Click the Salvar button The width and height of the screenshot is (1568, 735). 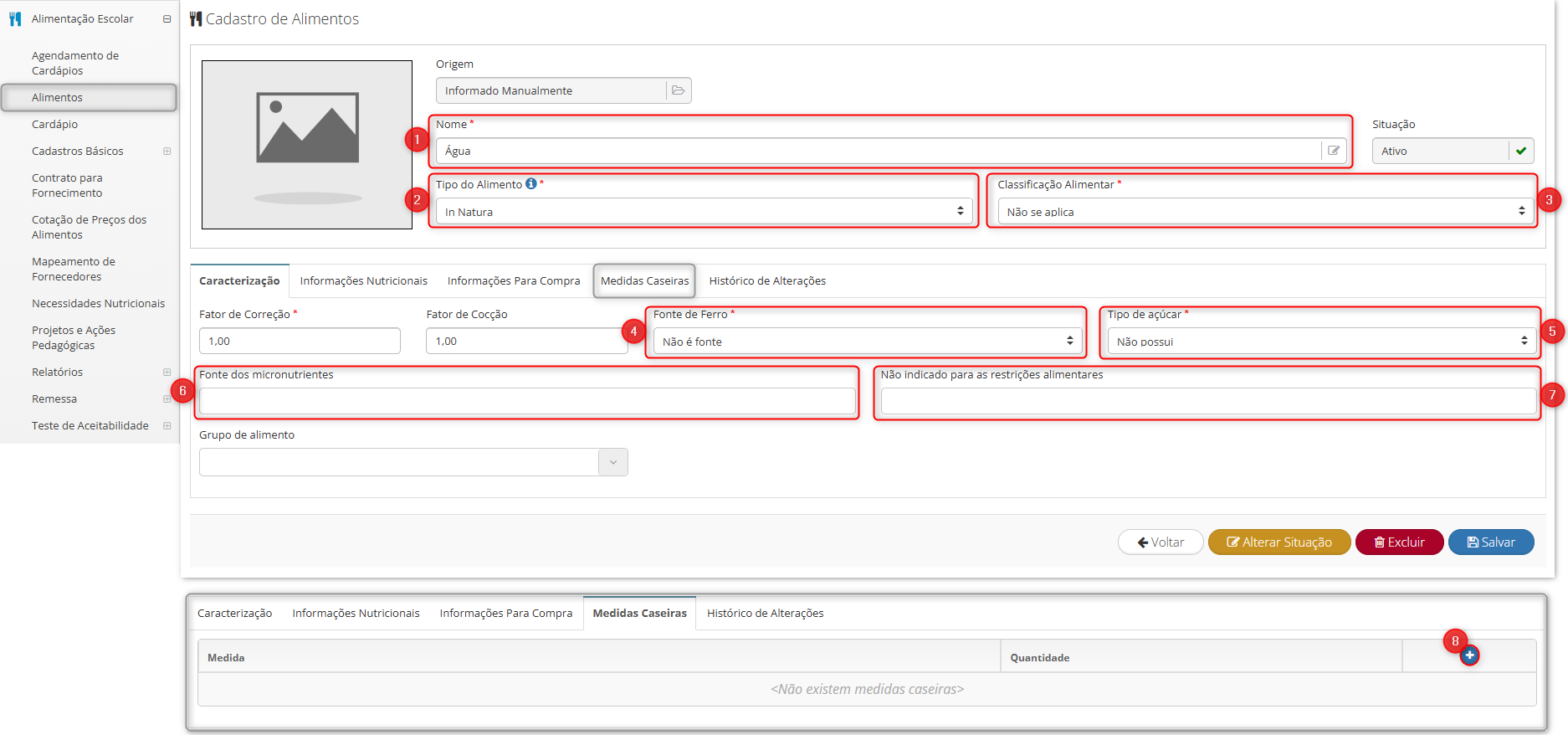point(1491,542)
